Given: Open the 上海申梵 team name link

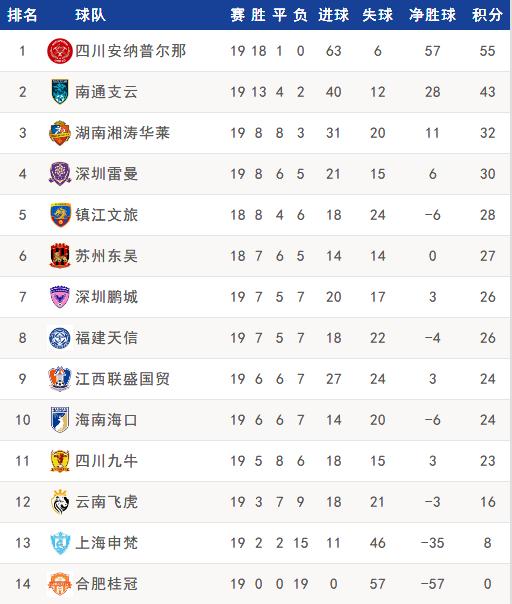Looking at the screenshot, I should (106, 543).
